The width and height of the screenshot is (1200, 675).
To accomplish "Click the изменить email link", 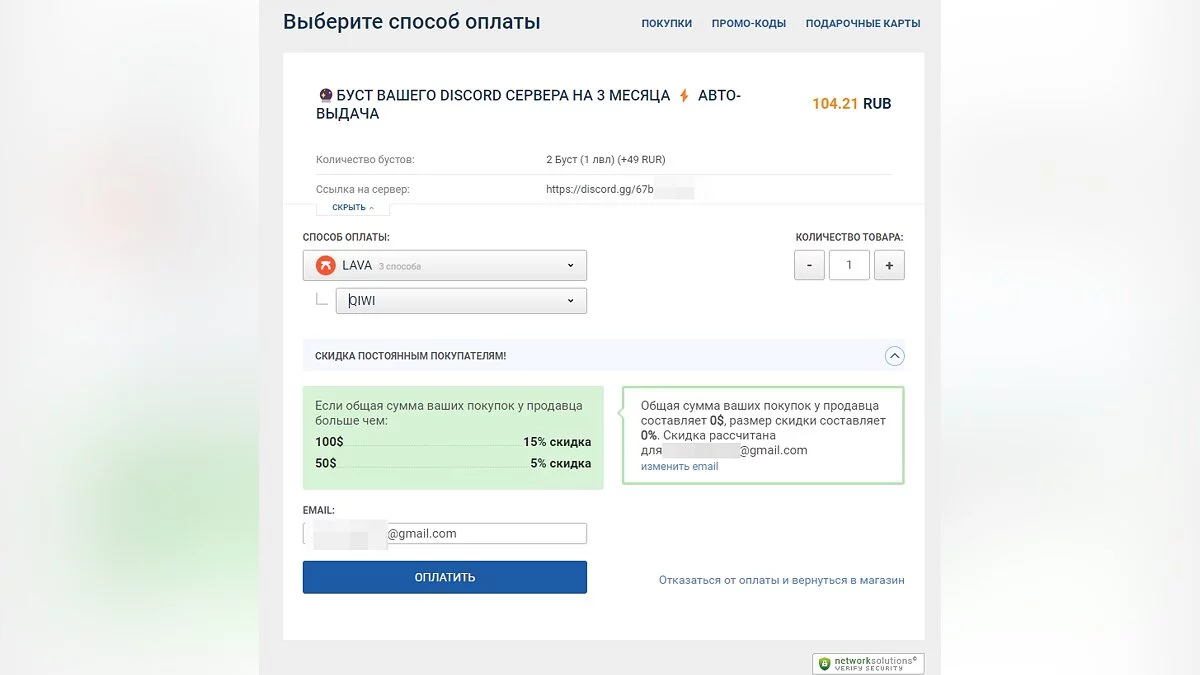I will click(x=679, y=467).
